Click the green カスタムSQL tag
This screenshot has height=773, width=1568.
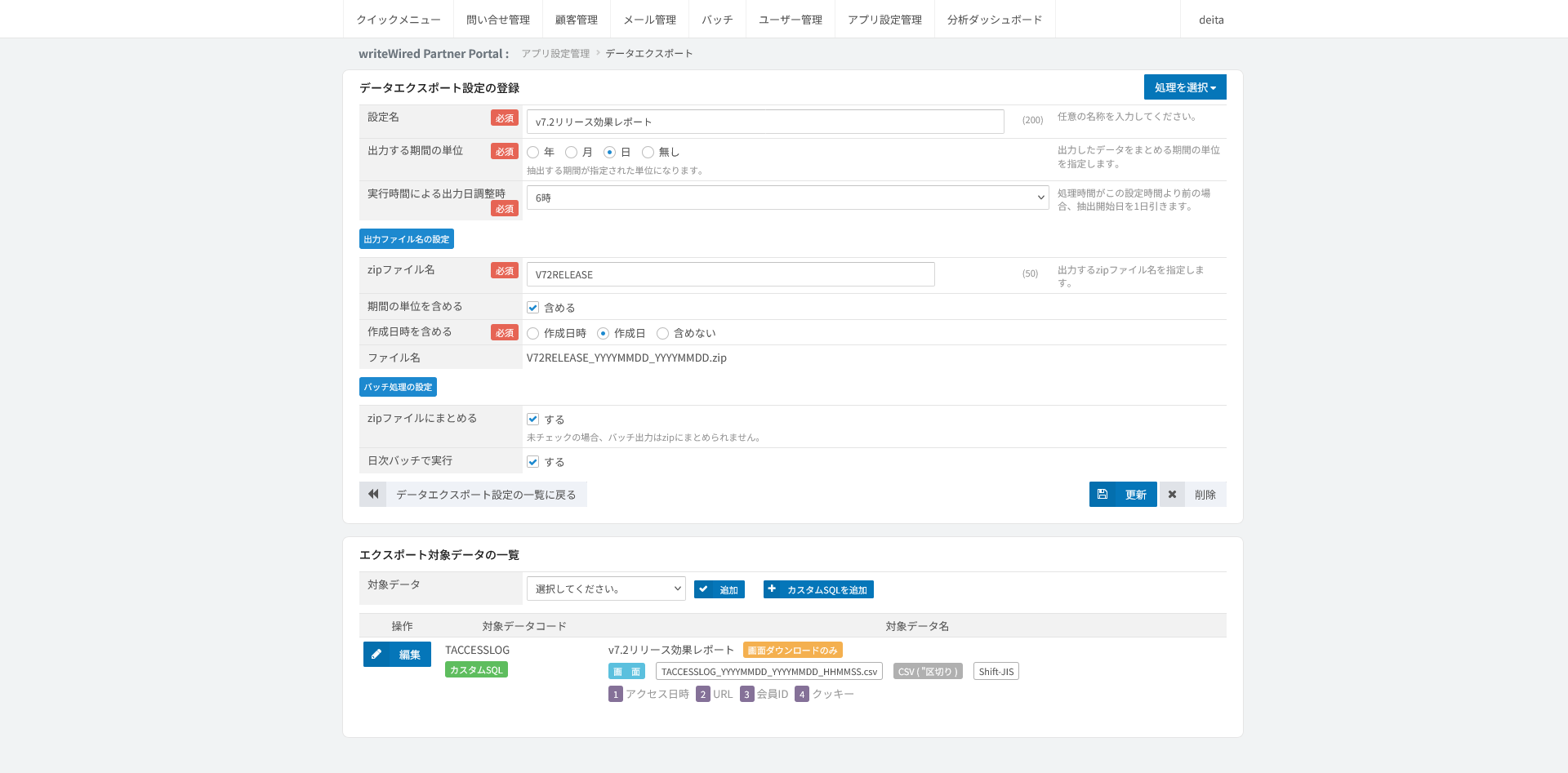[476, 669]
